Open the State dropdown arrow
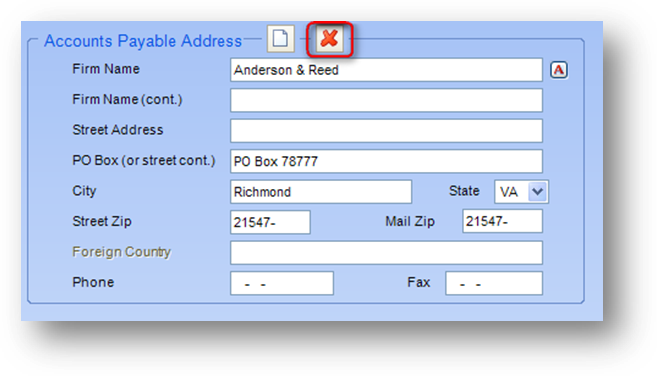The height and width of the screenshot is (376, 657). (x=537, y=192)
